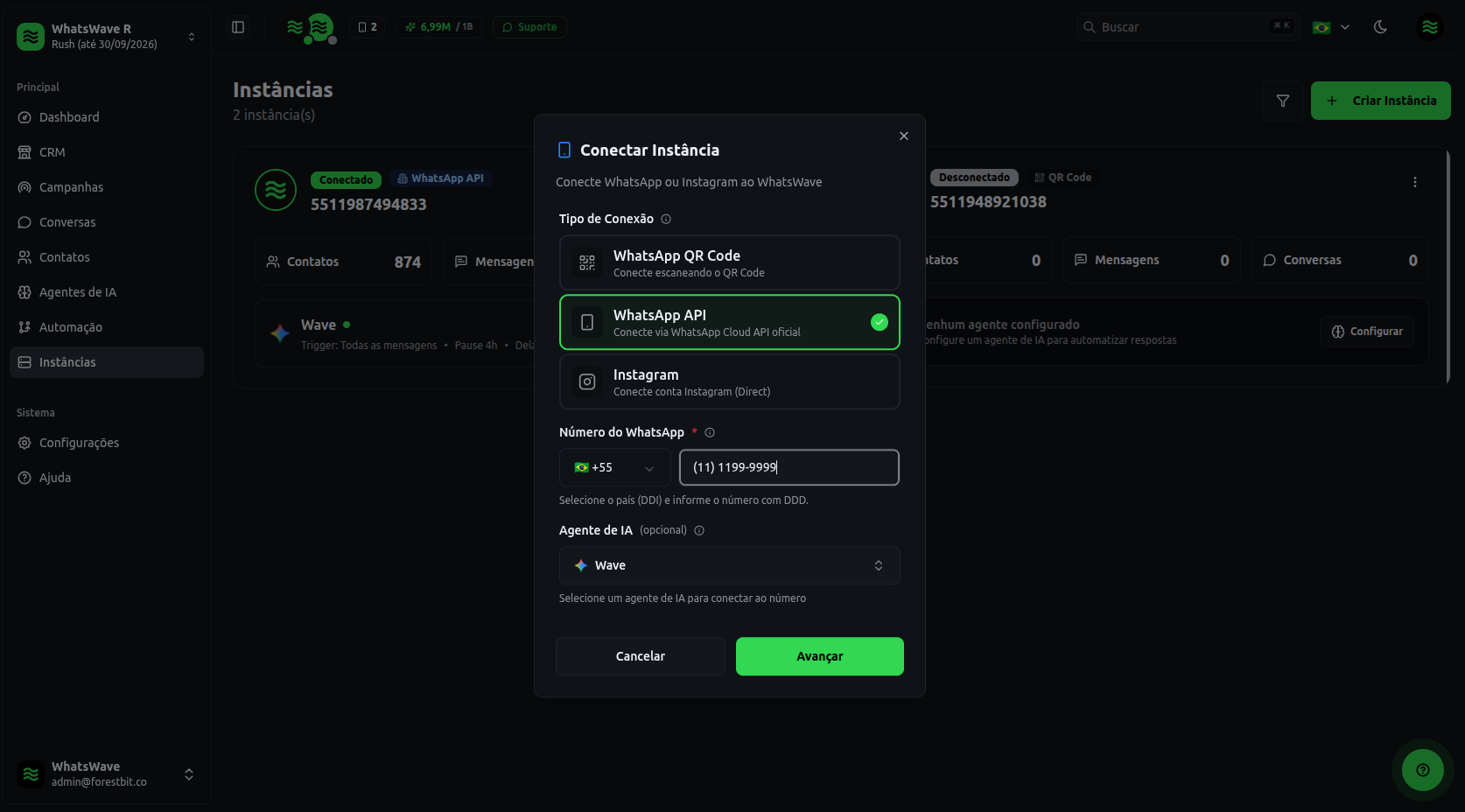The height and width of the screenshot is (812, 1465).
Task: Open three-dot menu of instance 5511948921038
Action: click(1414, 182)
